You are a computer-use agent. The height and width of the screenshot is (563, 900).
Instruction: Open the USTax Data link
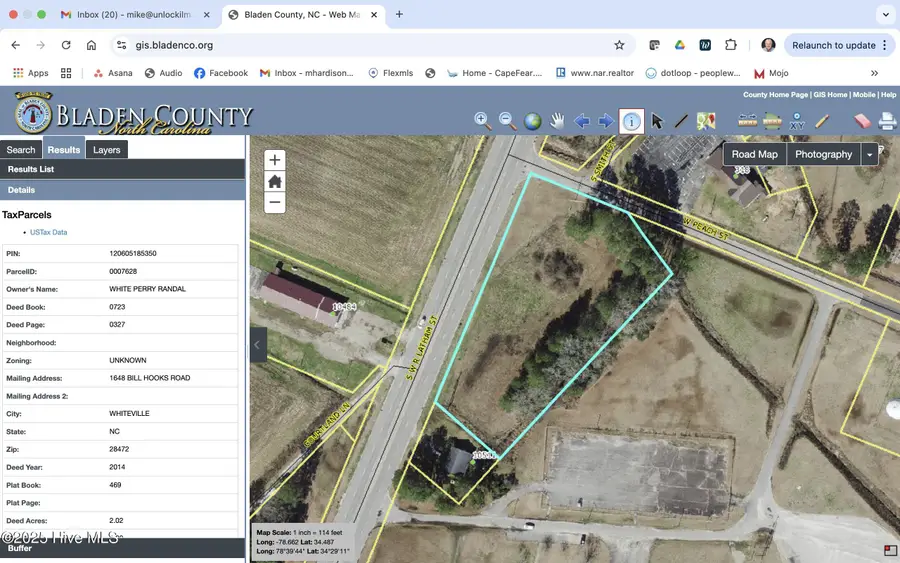tap(48, 232)
